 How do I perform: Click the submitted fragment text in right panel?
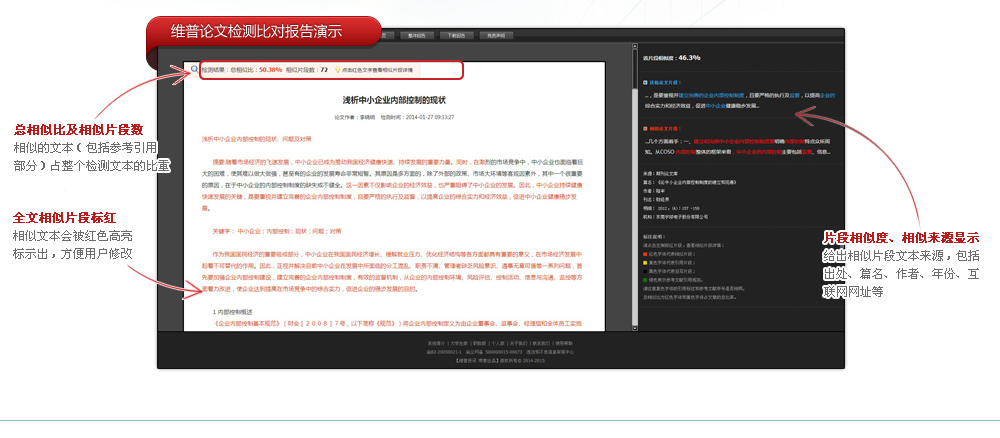coord(740,101)
